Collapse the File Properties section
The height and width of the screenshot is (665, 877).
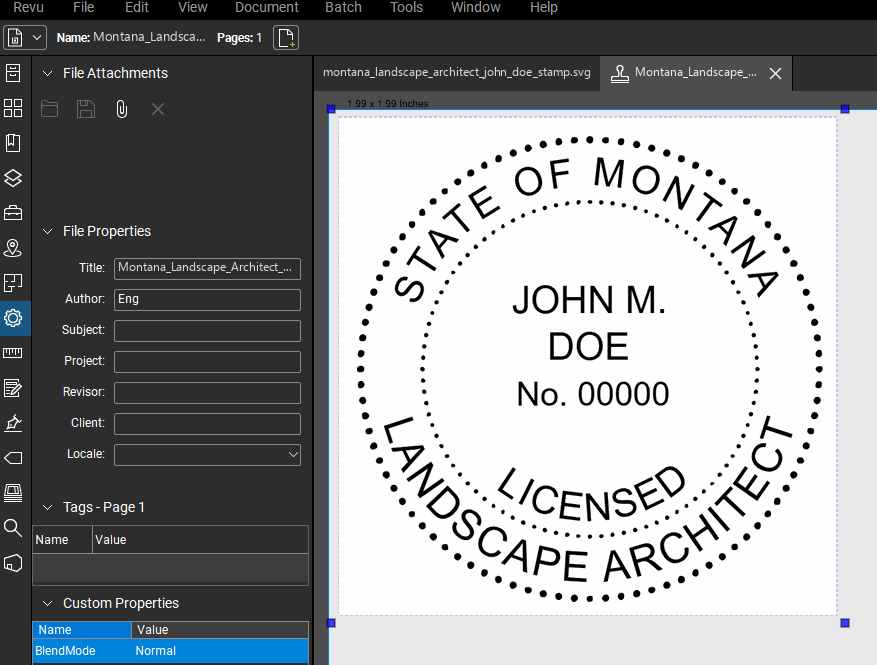tap(48, 232)
